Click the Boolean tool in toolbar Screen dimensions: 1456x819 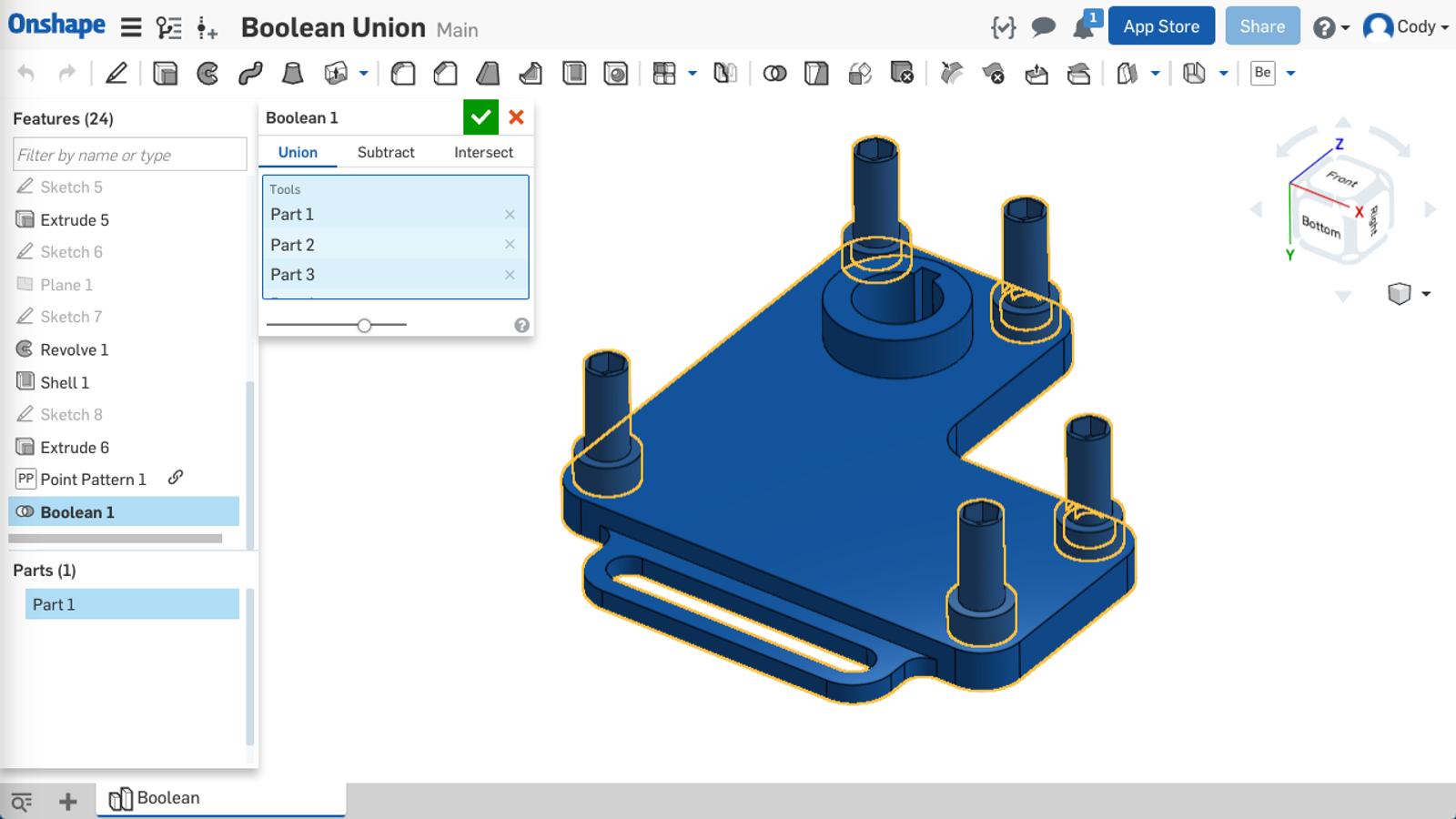[774, 73]
